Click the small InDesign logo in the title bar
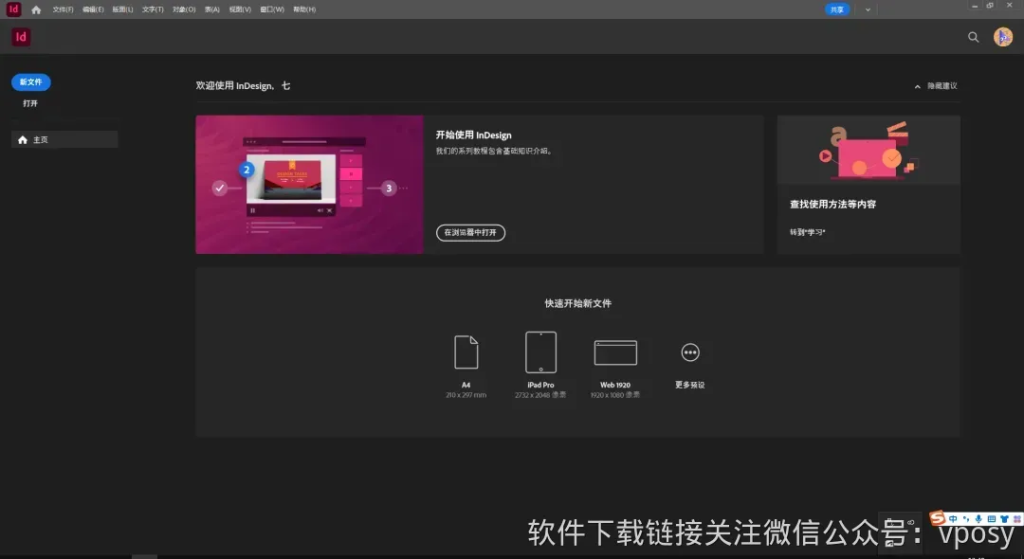 coord(14,9)
